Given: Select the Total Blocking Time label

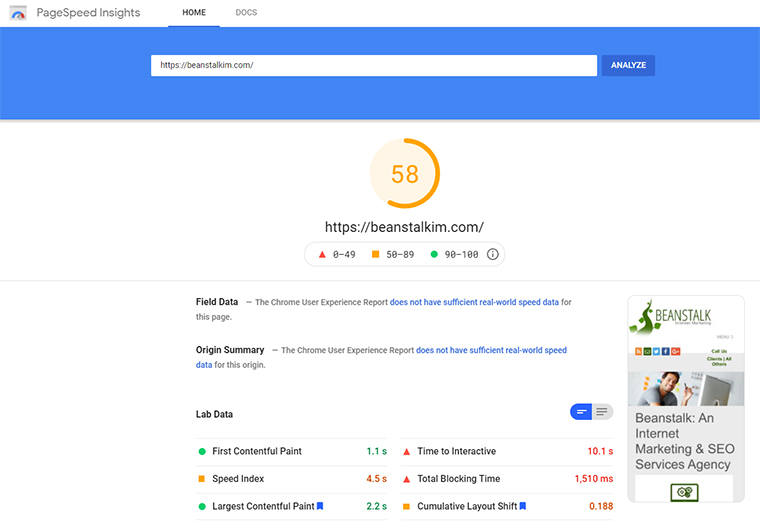Looking at the screenshot, I should click(x=459, y=479).
